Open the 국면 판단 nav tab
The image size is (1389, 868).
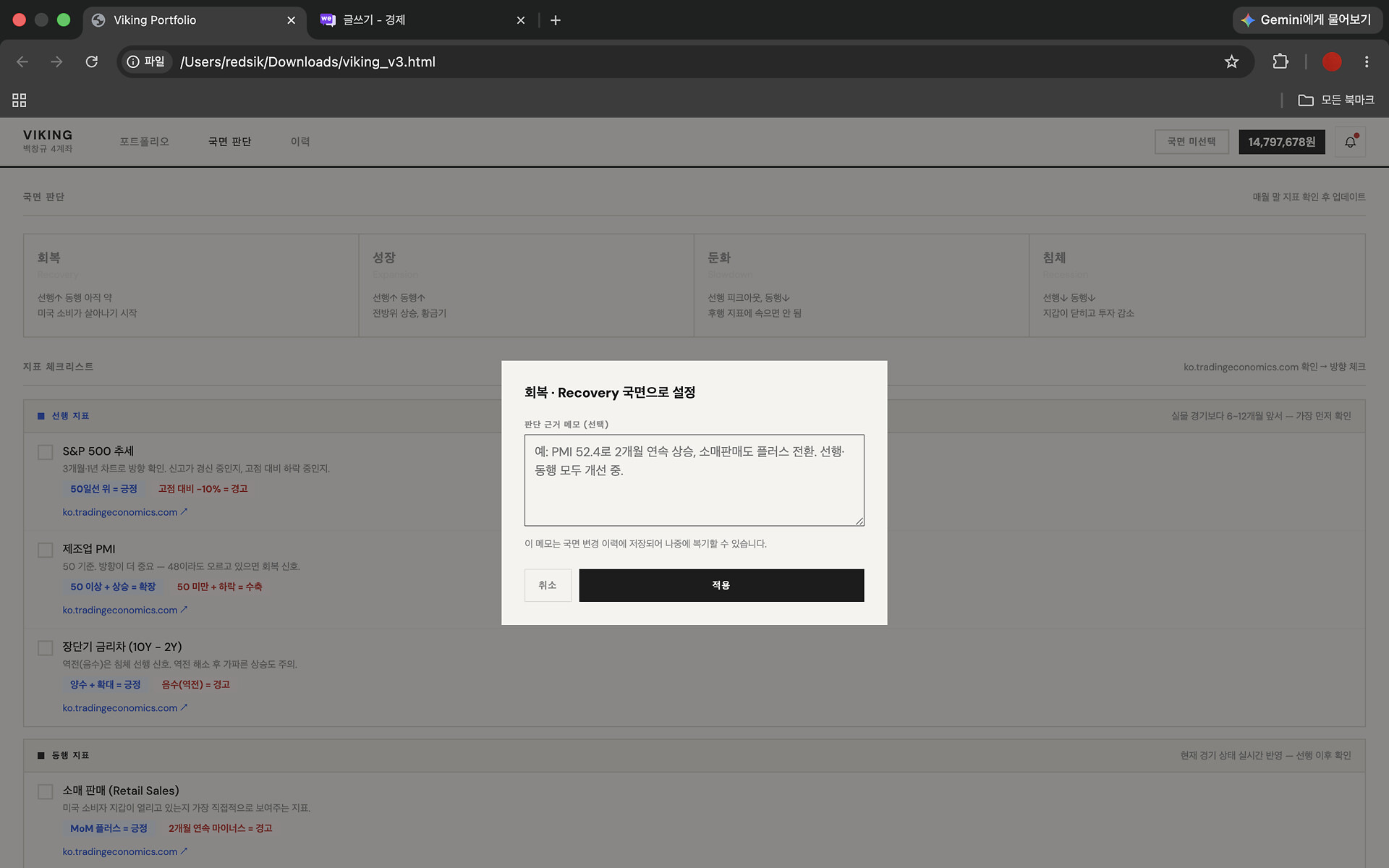[229, 142]
